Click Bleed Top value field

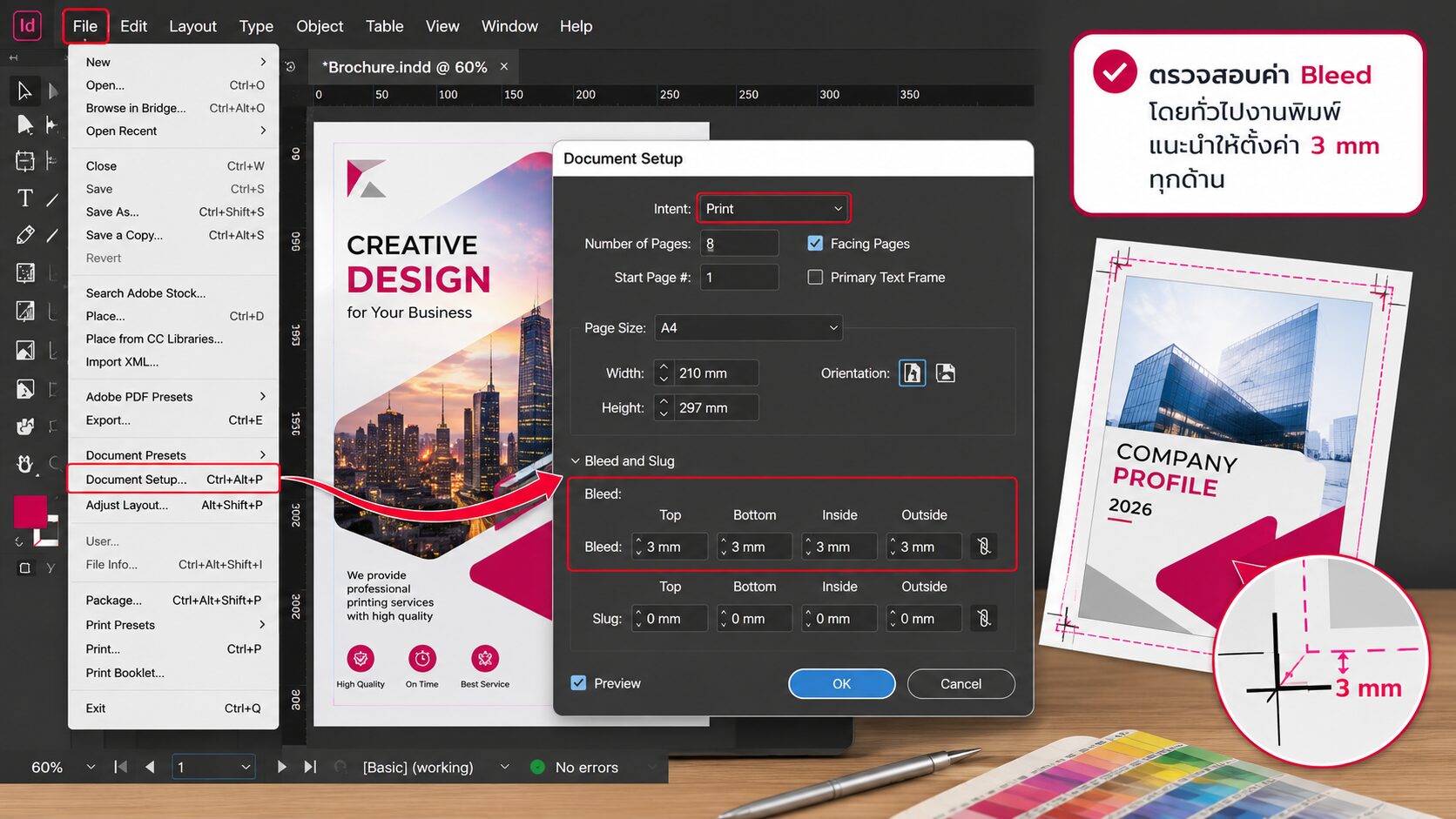(x=669, y=547)
